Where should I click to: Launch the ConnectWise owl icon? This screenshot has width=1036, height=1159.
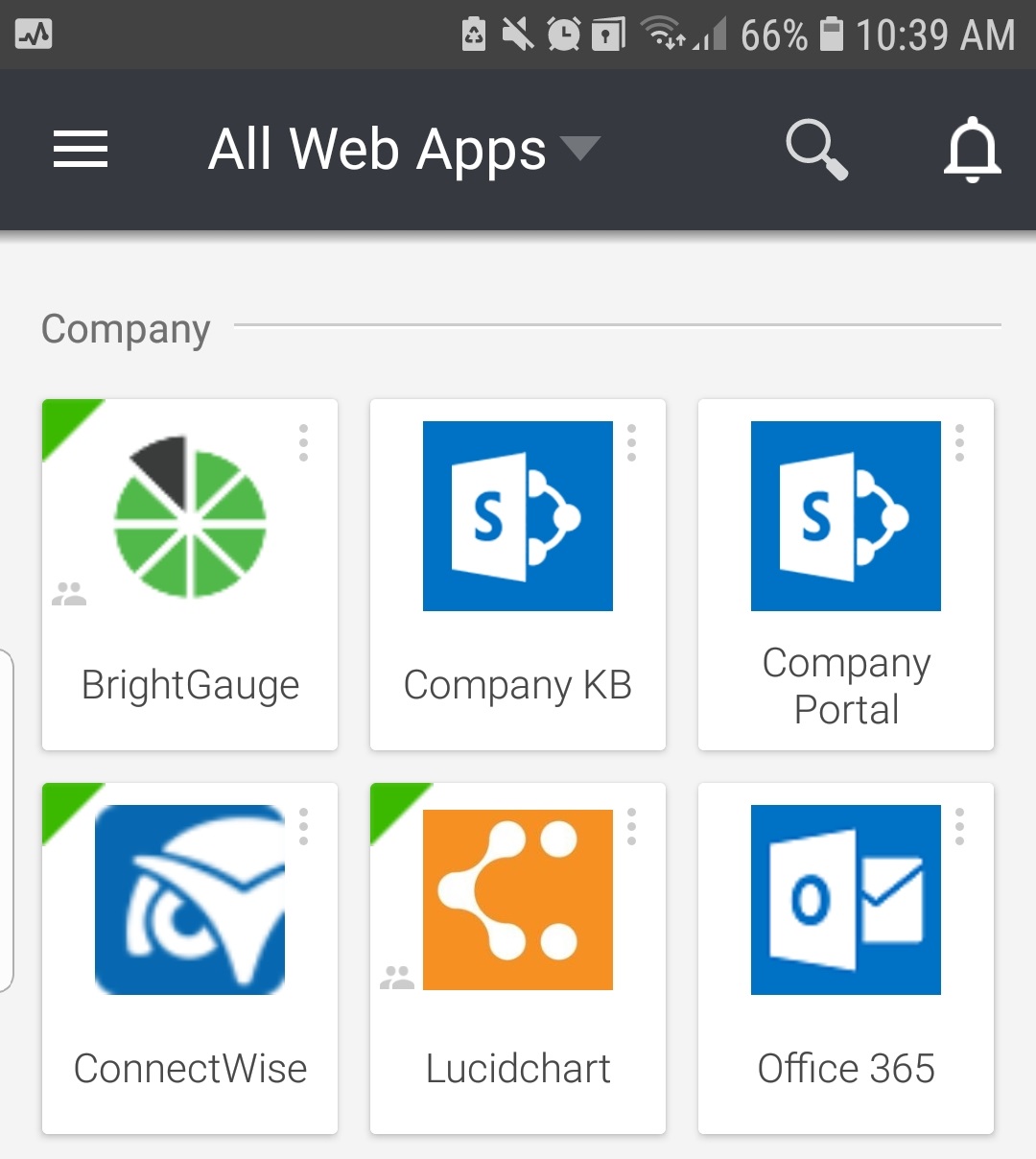190,900
